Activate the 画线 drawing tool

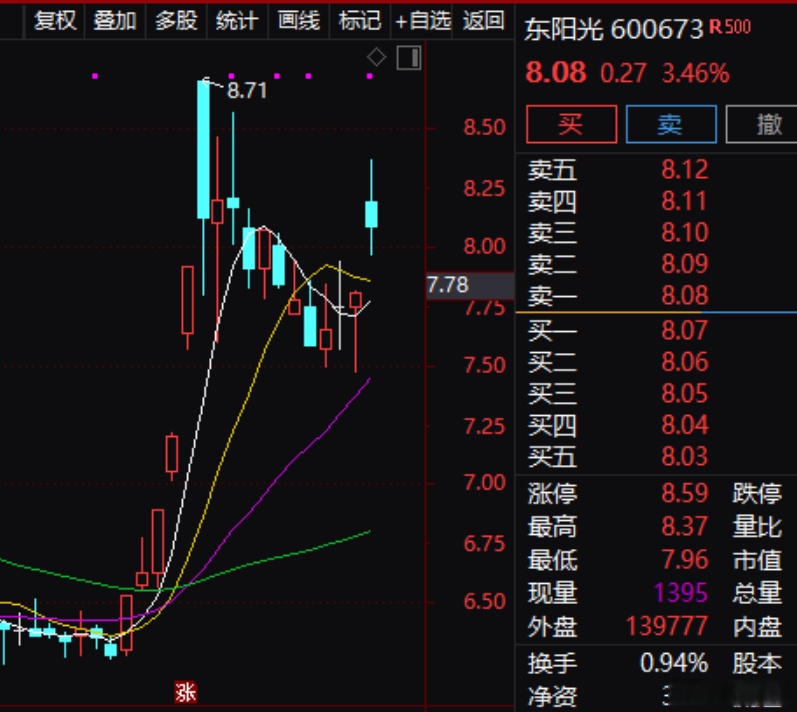coord(299,21)
